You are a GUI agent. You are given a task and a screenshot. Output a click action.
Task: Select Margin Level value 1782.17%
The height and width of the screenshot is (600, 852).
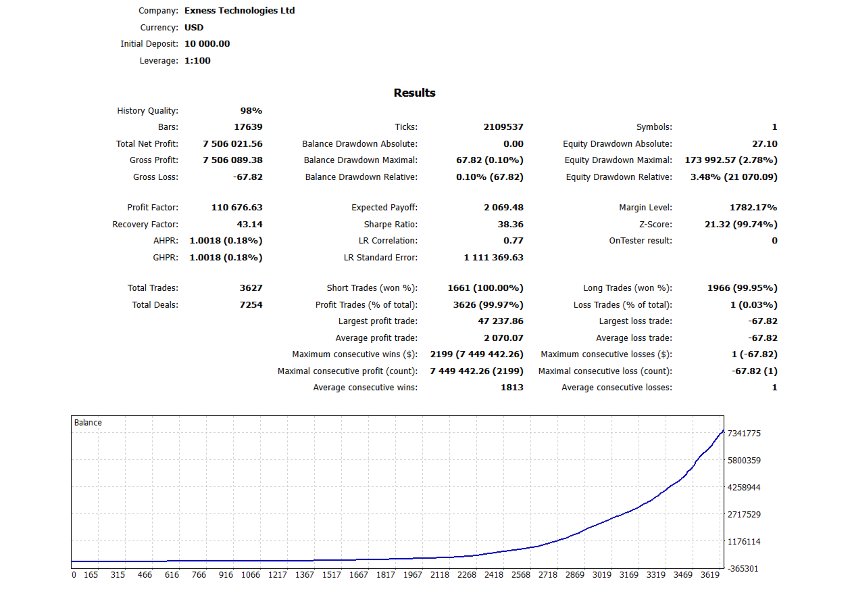click(753, 207)
